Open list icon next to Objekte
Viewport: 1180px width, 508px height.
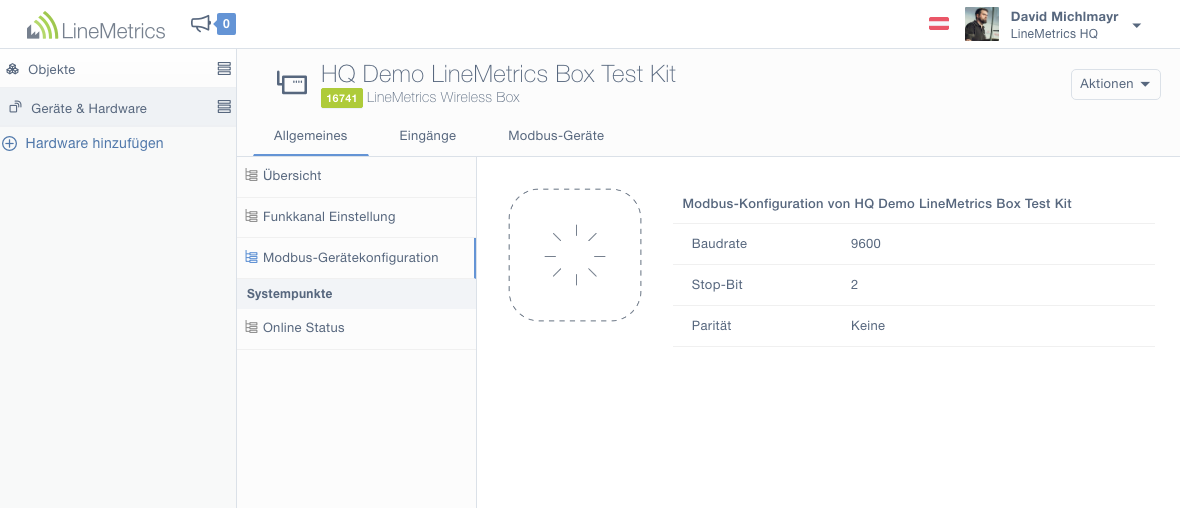224,68
